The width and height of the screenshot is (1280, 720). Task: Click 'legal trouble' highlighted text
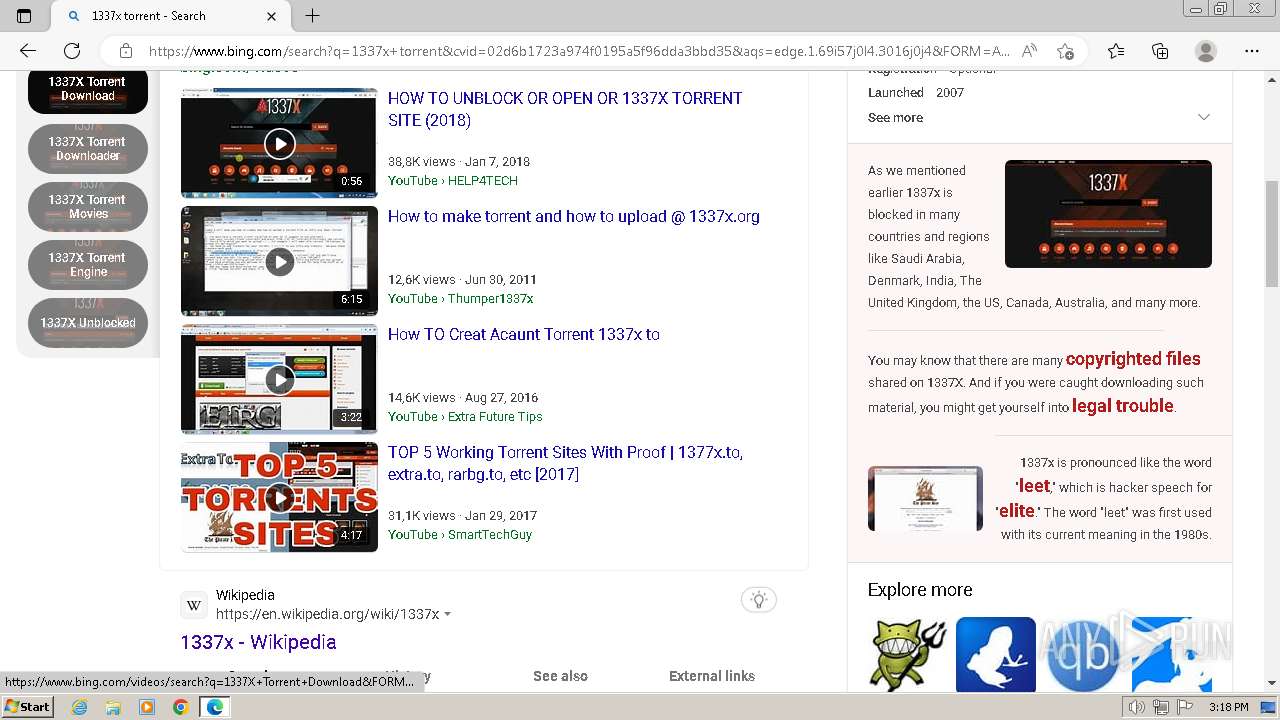[1123, 406]
